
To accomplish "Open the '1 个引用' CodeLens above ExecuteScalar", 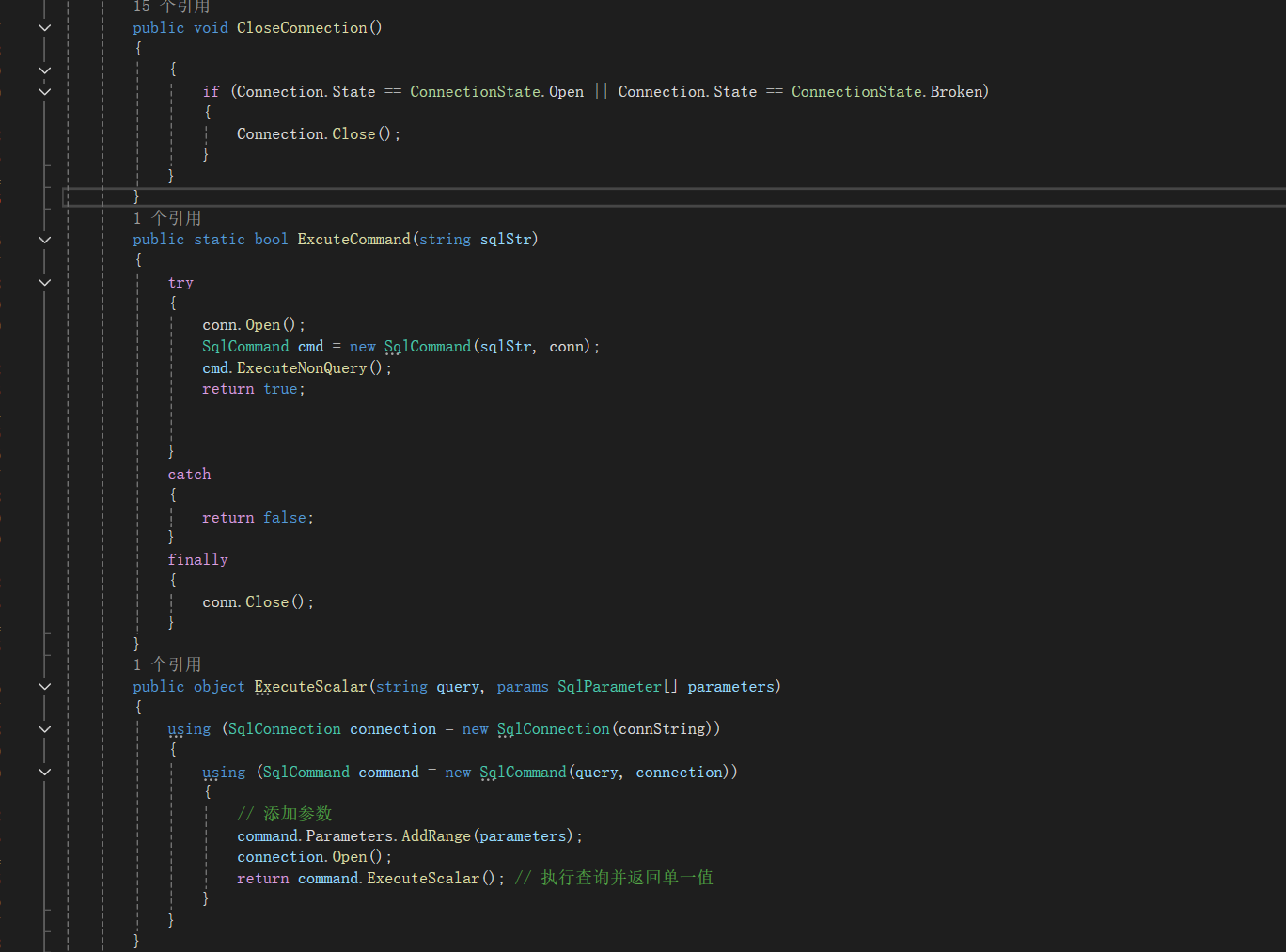I will (x=167, y=664).
